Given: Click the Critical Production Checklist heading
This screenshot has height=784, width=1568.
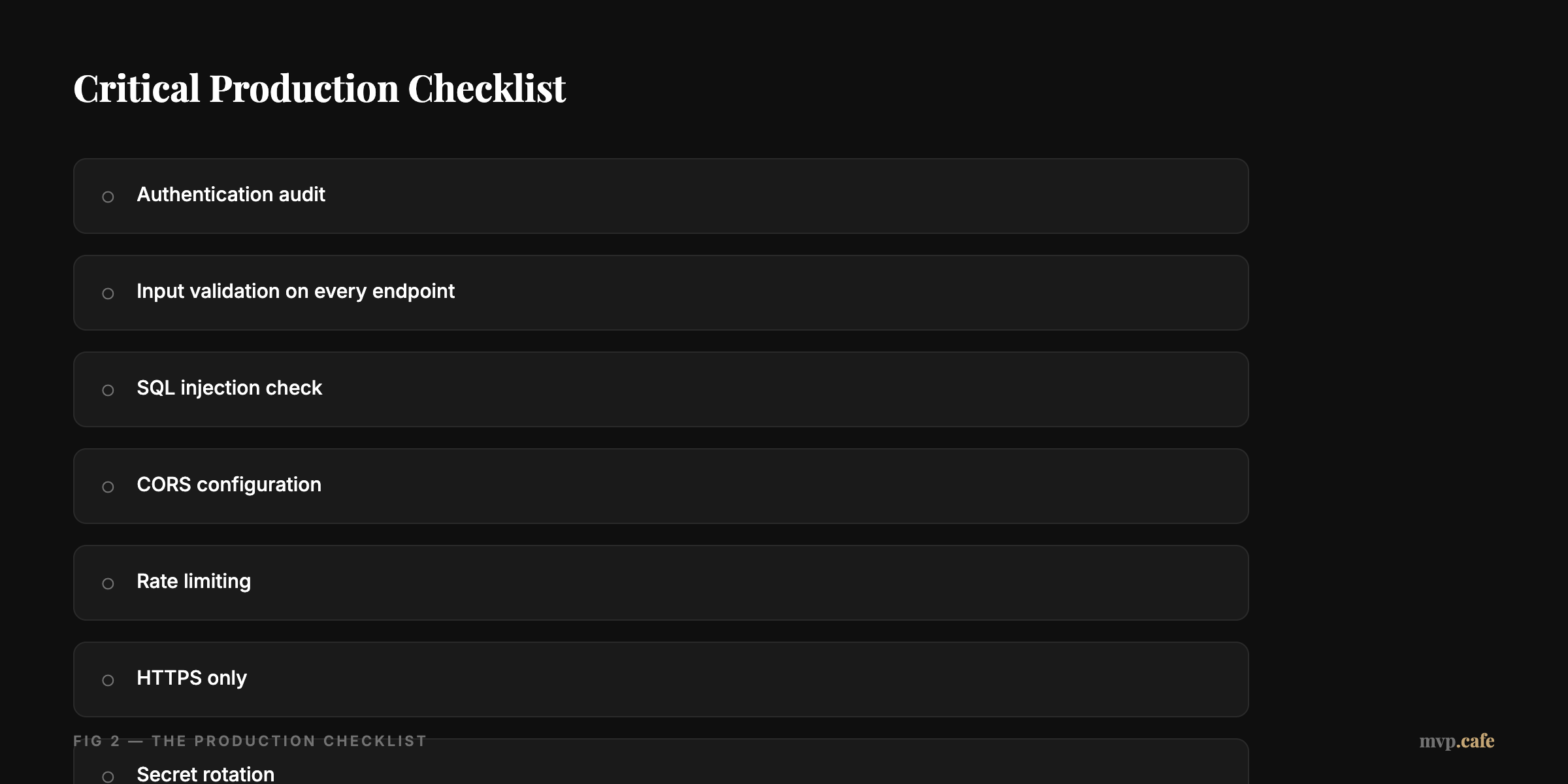Looking at the screenshot, I should [320, 87].
